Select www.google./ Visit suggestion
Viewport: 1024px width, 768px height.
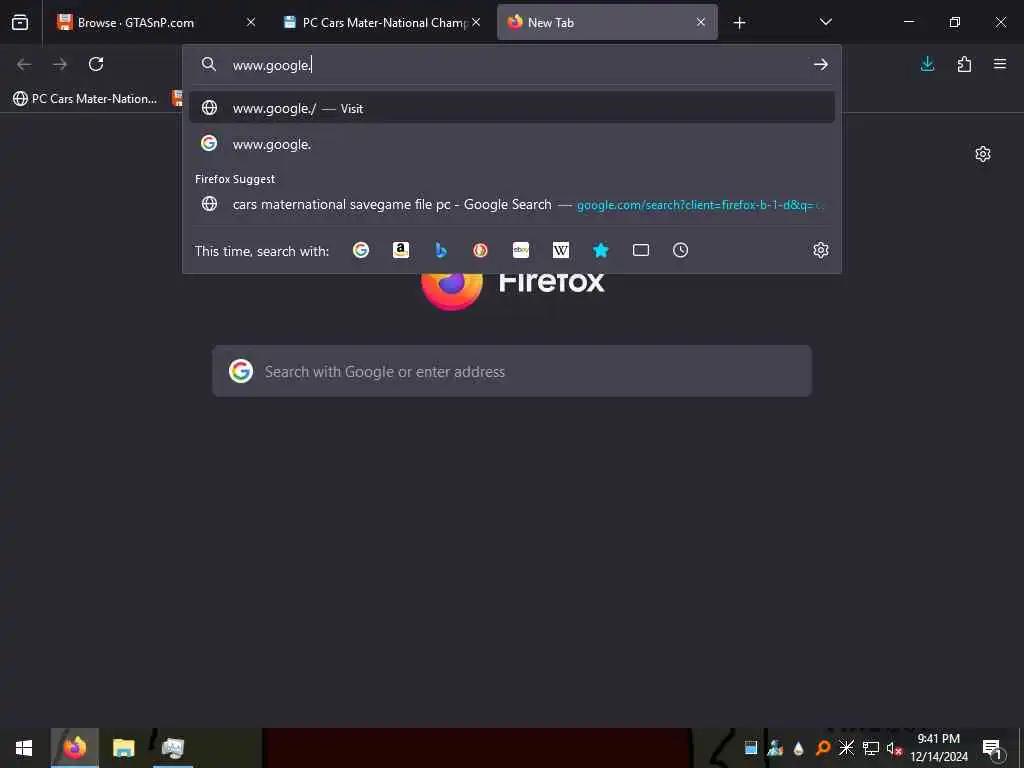511,108
